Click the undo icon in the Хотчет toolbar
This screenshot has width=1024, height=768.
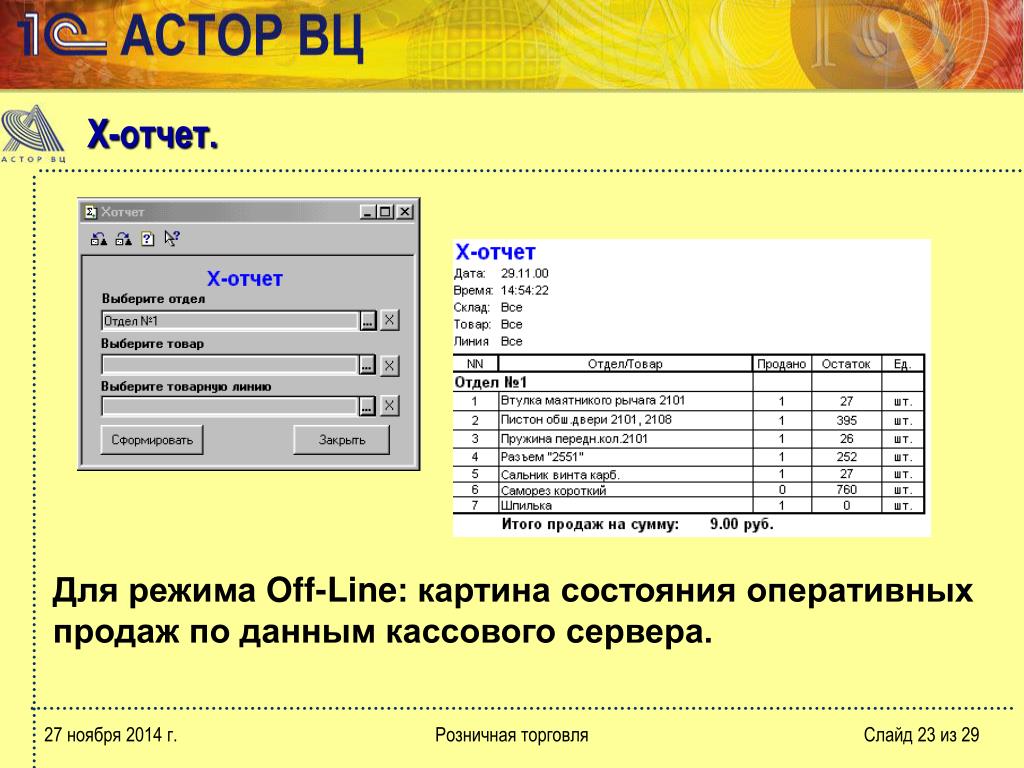pos(99,239)
